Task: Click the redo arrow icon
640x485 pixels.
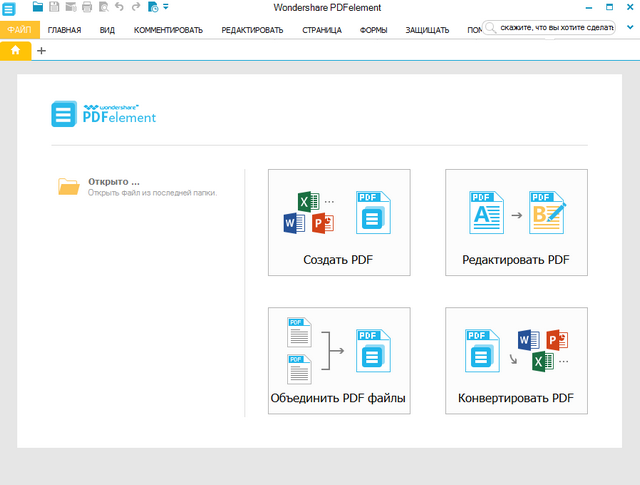Action: [x=136, y=7]
